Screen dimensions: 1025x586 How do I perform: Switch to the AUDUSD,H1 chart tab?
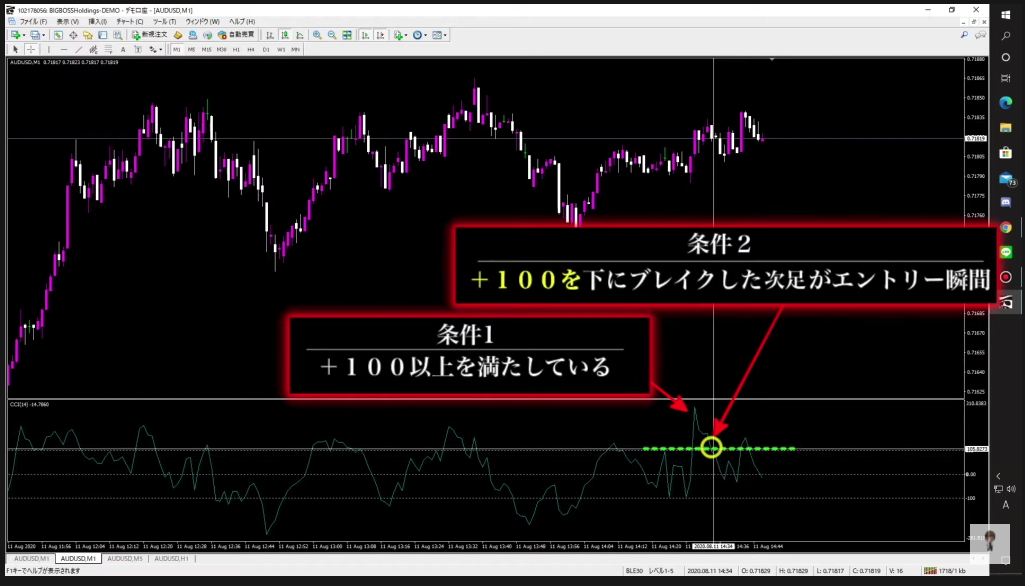pos(171,559)
